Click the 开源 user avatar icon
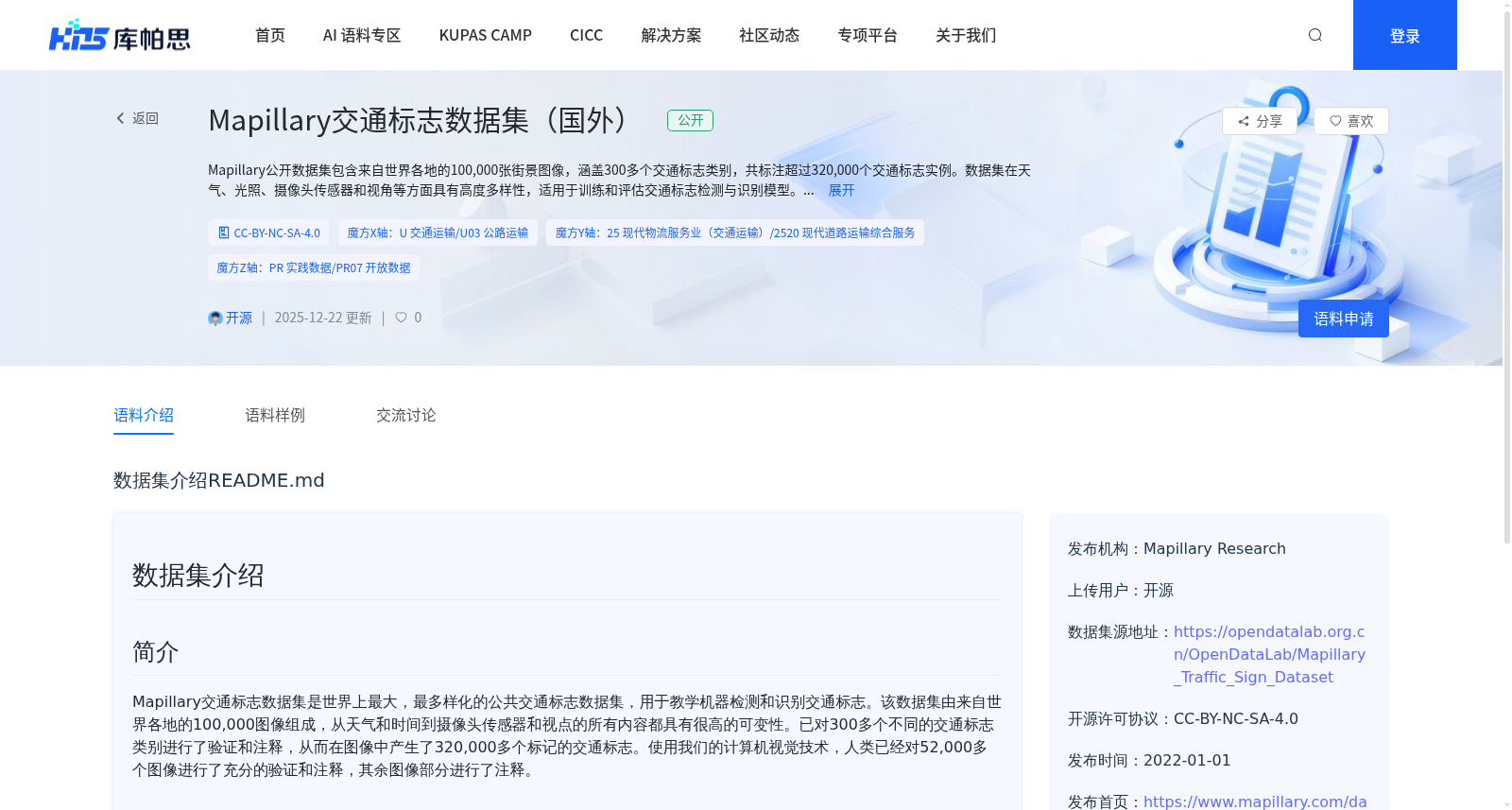Image resolution: width=1512 pixels, height=810 pixels. click(215, 319)
